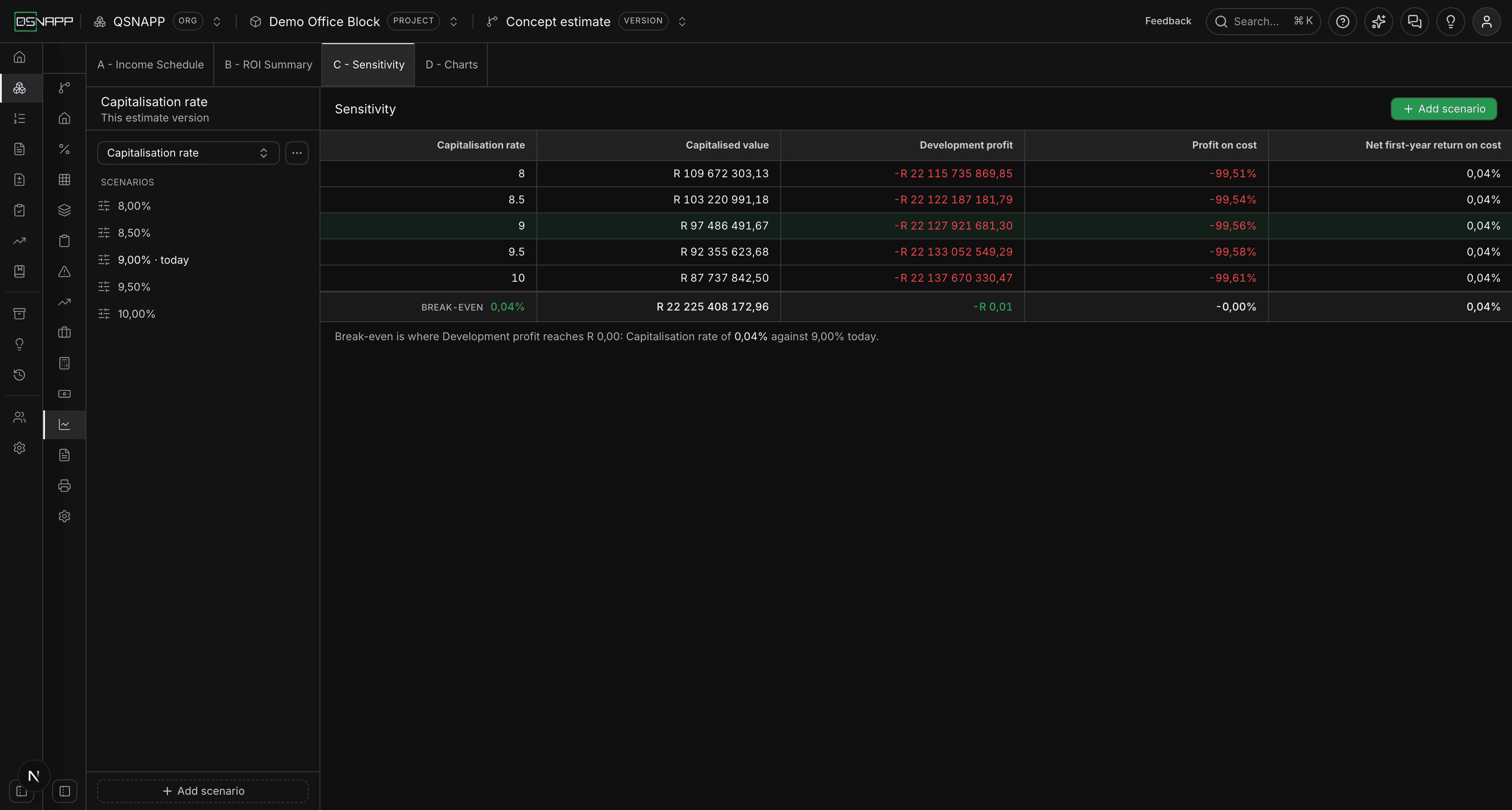Open the user profile icon
Image resolution: width=1512 pixels, height=810 pixels.
(1487, 22)
